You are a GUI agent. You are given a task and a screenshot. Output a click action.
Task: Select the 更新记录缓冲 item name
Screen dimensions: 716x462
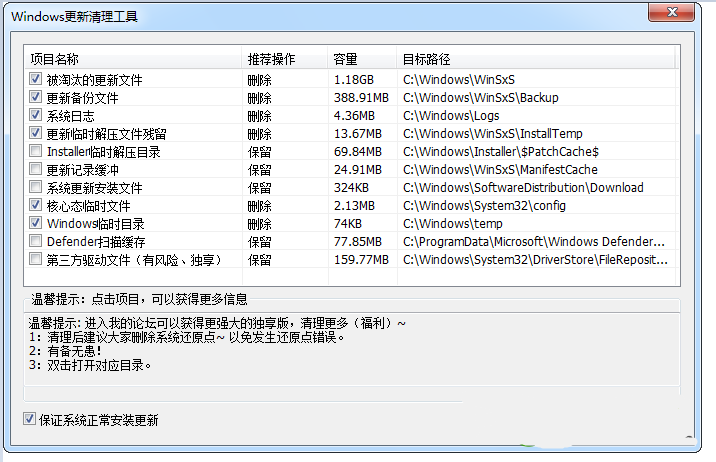[83, 170]
